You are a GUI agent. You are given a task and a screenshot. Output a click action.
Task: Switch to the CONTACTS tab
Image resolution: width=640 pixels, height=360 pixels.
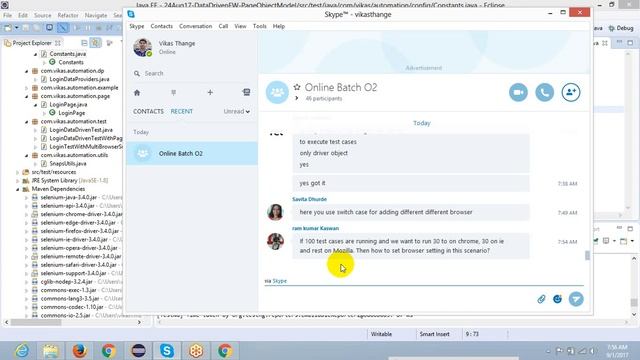click(x=148, y=111)
